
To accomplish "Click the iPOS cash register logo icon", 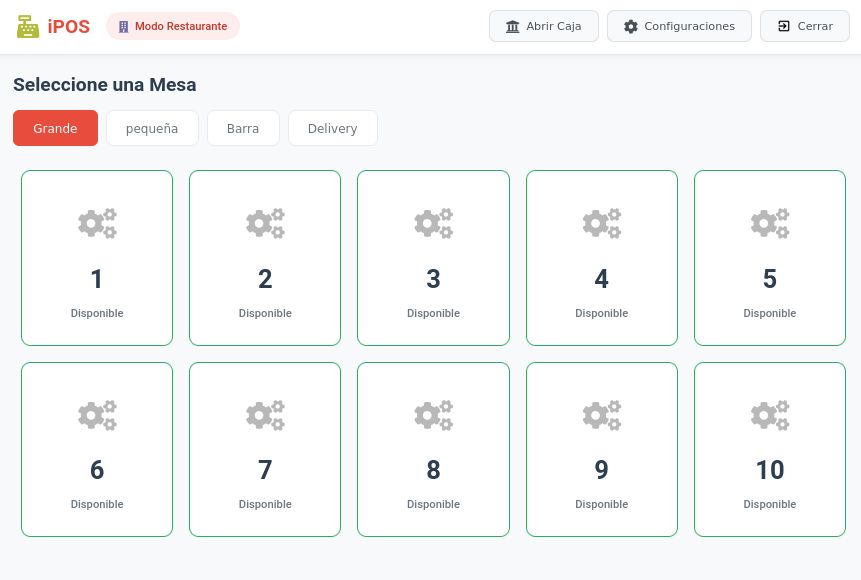I will [28, 27].
